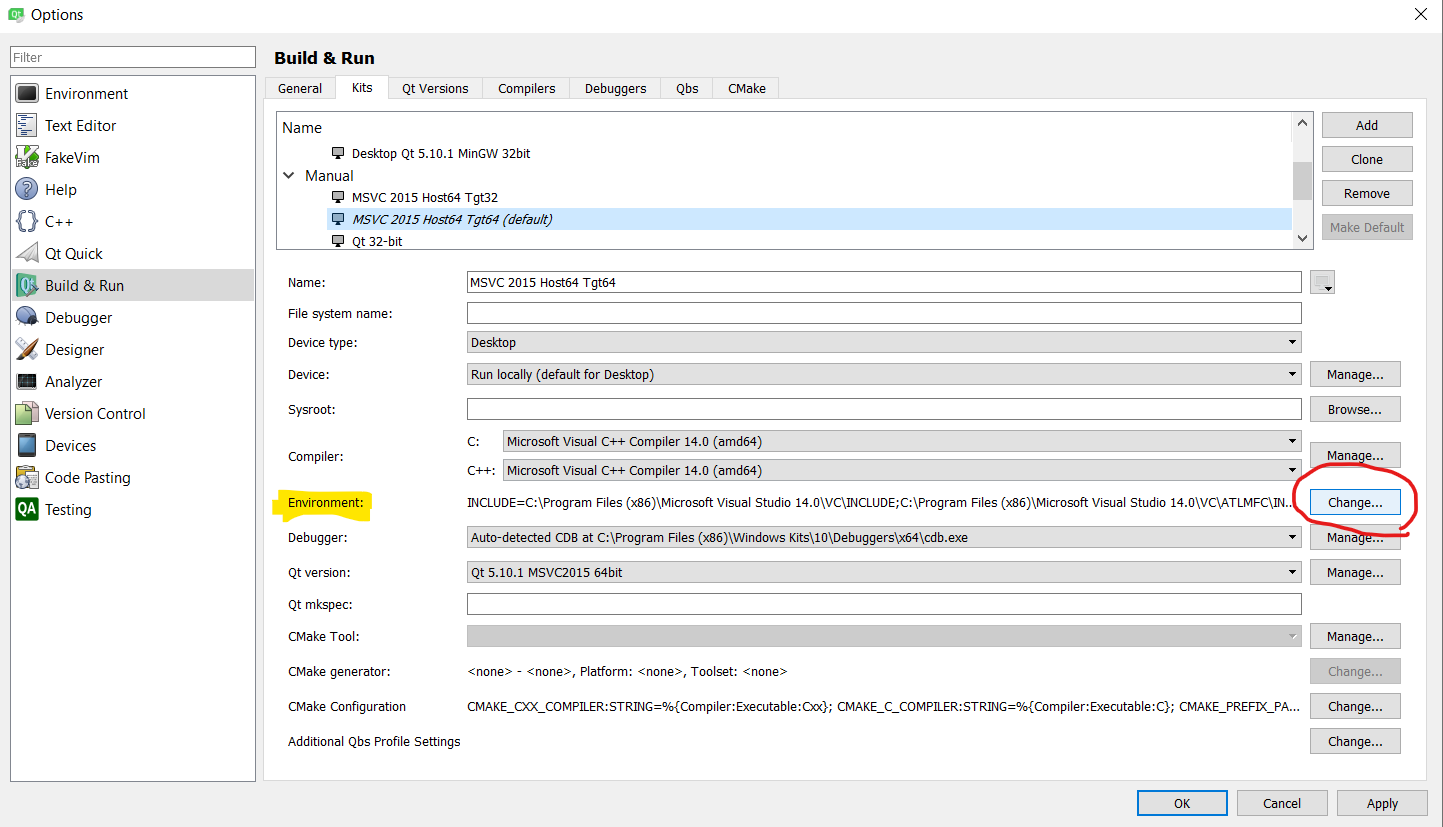Screen dimensions: 1443x827
Task: Select the FakeVim category icon
Action: (x=27, y=157)
